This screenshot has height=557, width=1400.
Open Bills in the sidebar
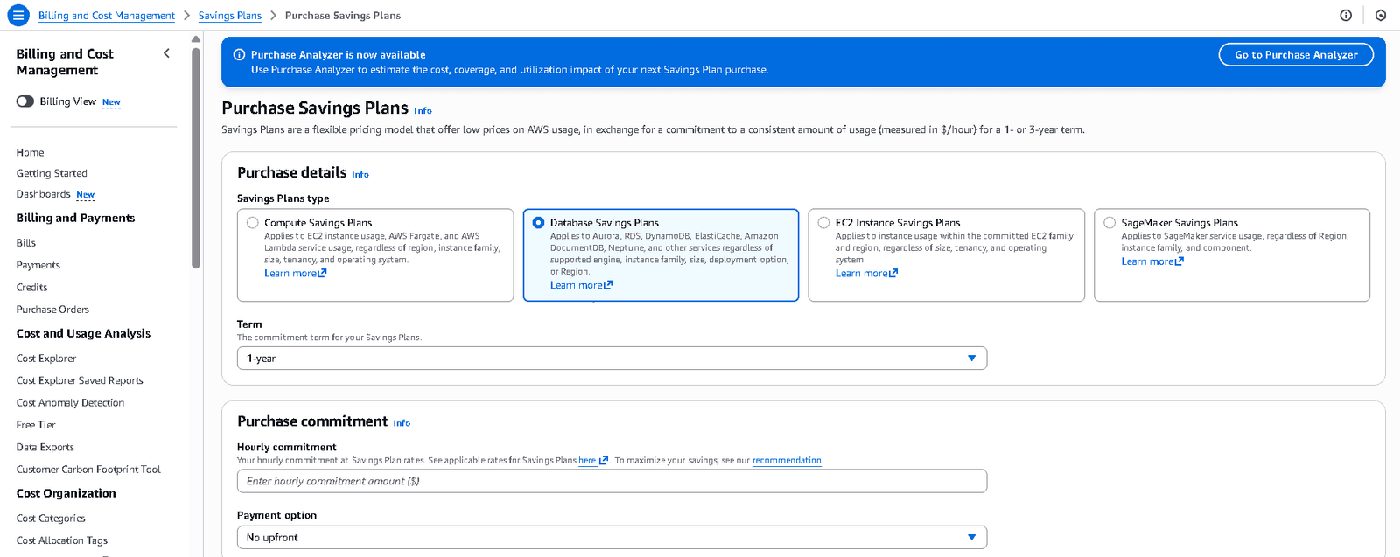click(26, 243)
